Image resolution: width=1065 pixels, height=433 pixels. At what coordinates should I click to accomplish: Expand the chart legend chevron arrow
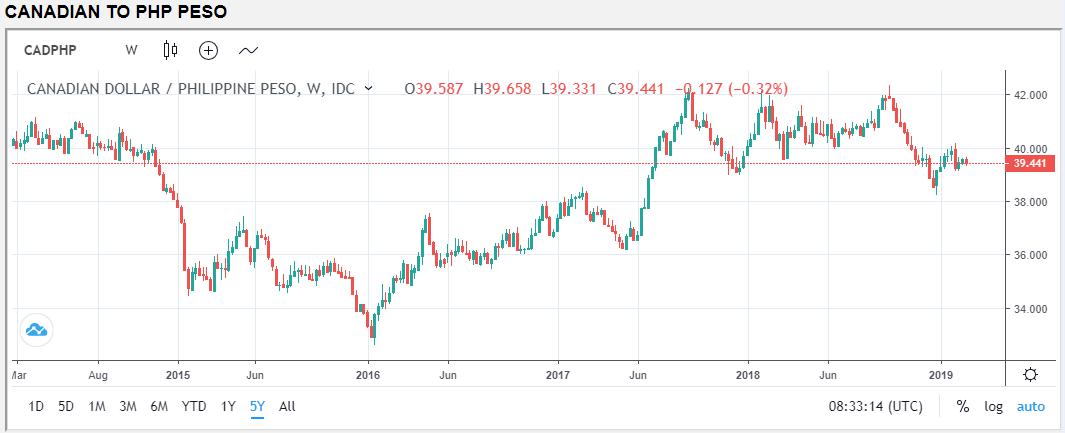pyautogui.click(x=369, y=89)
